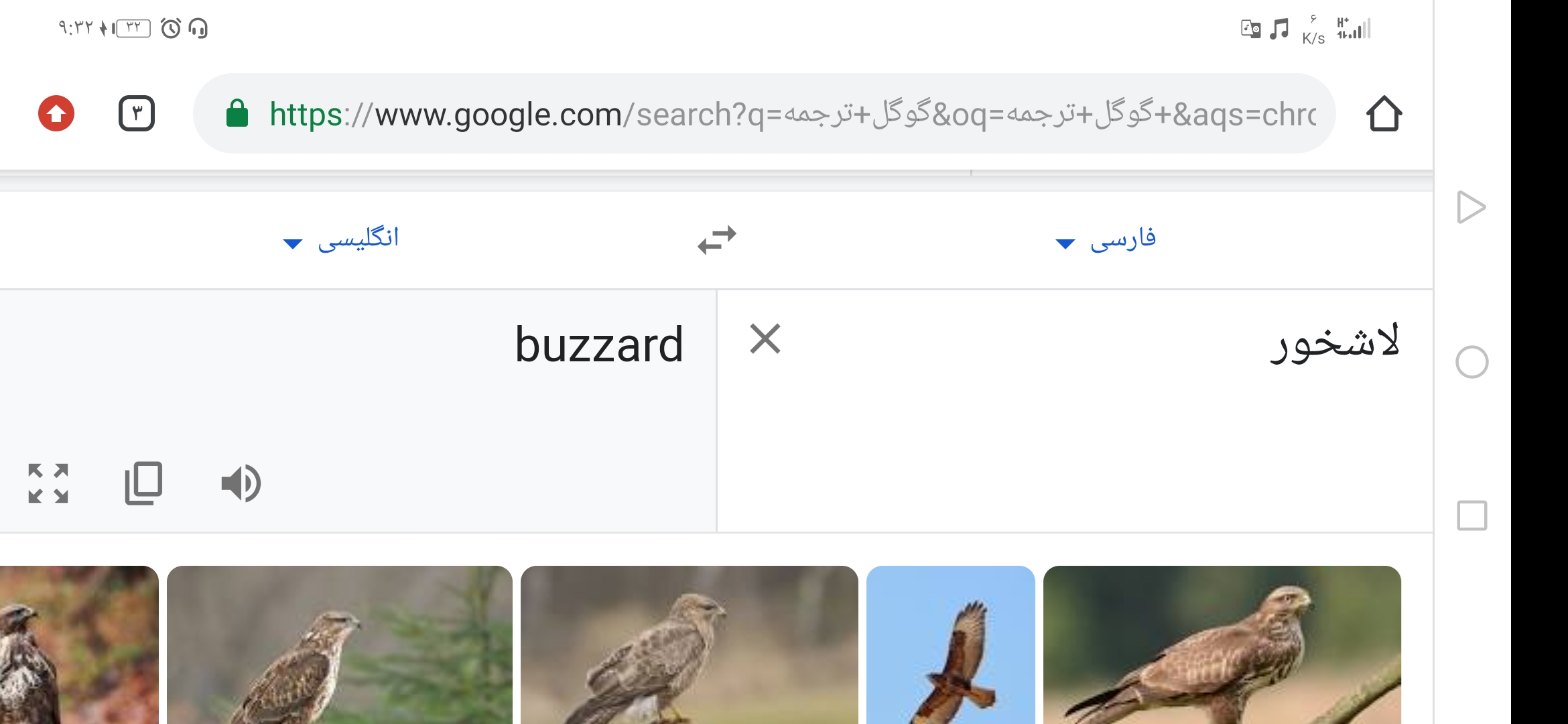The height and width of the screenshot is (724, 1568).
Task: Tap the red upload arrow icon
Action: 56,113
